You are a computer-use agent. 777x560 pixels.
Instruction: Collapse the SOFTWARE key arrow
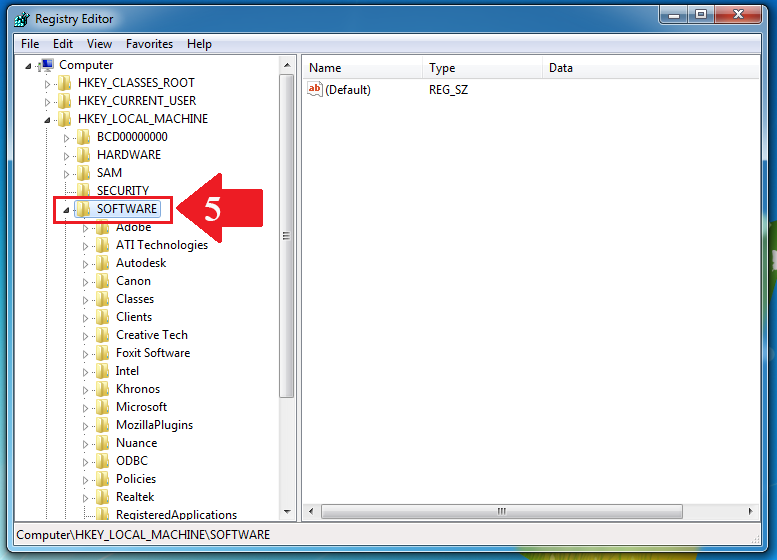(x=66, y=210)
